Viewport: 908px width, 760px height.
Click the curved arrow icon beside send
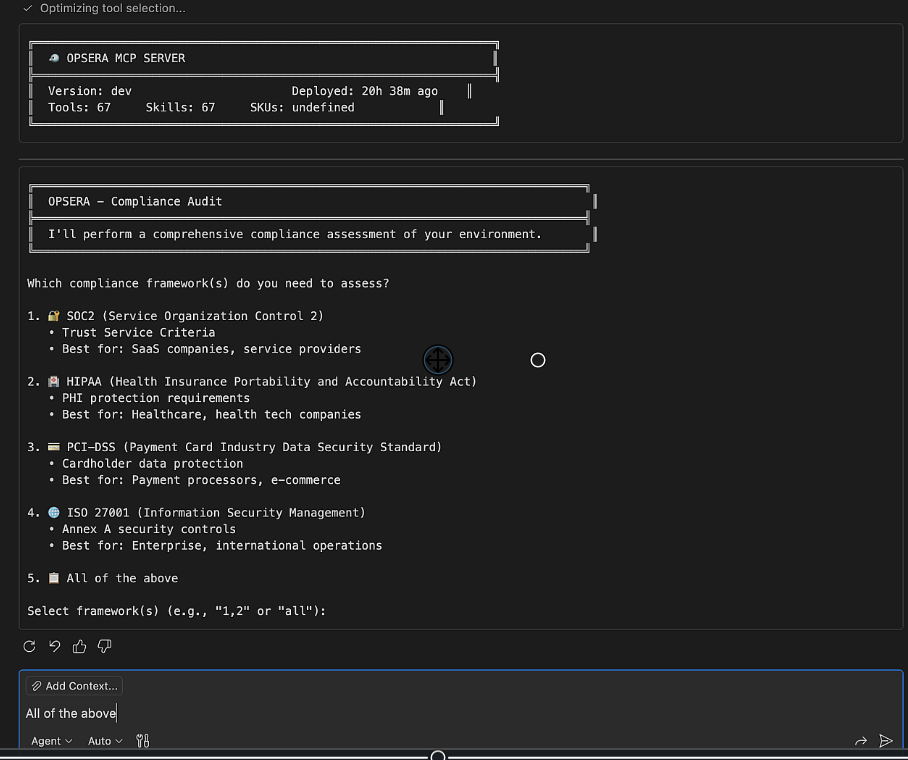[860, 741]
